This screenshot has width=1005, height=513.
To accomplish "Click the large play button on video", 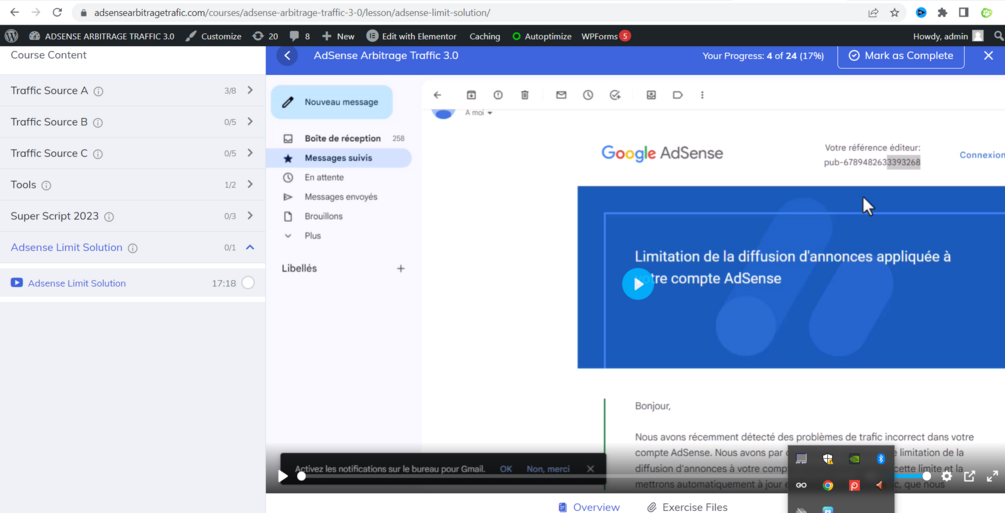I will 638,284.
